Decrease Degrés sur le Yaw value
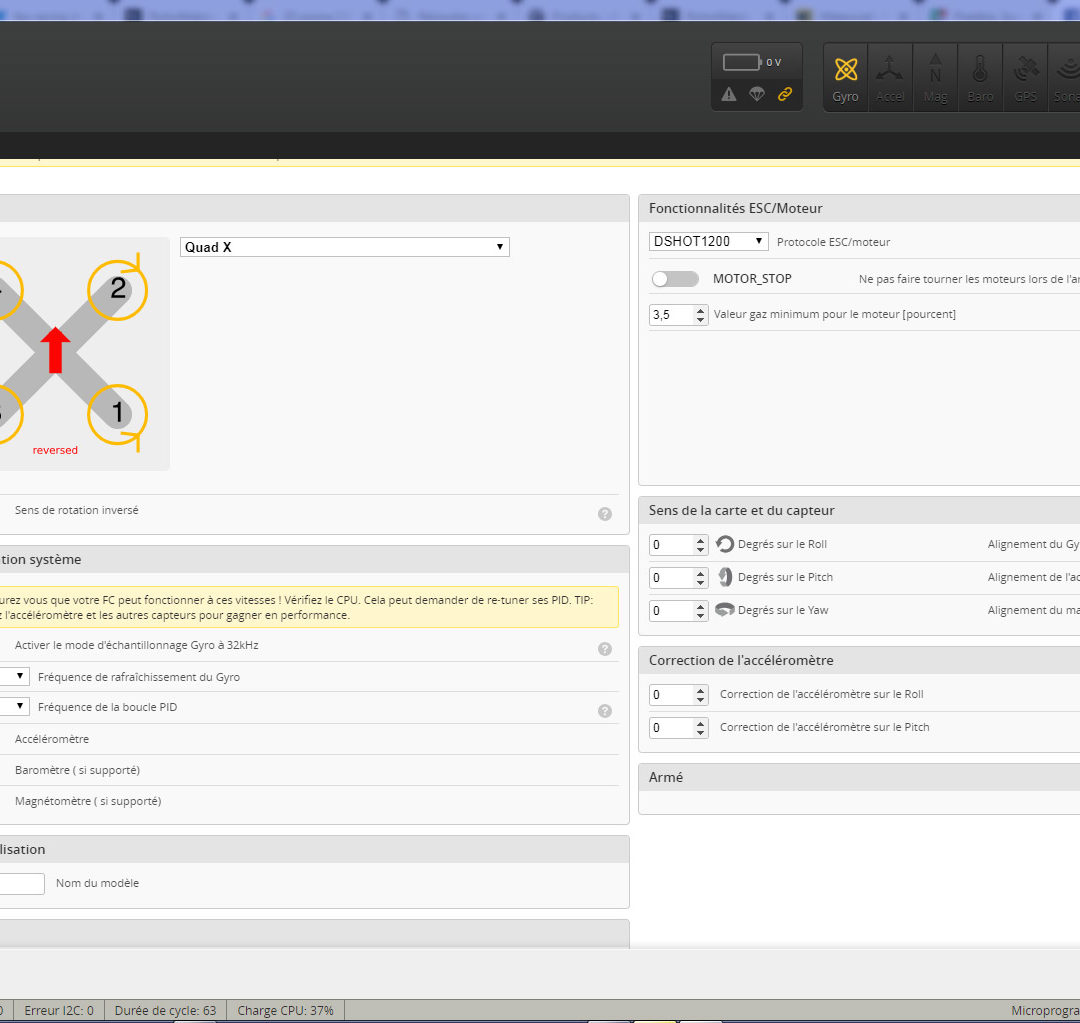Screen dimensions: 1080x1023 click(x=700, y=616)
